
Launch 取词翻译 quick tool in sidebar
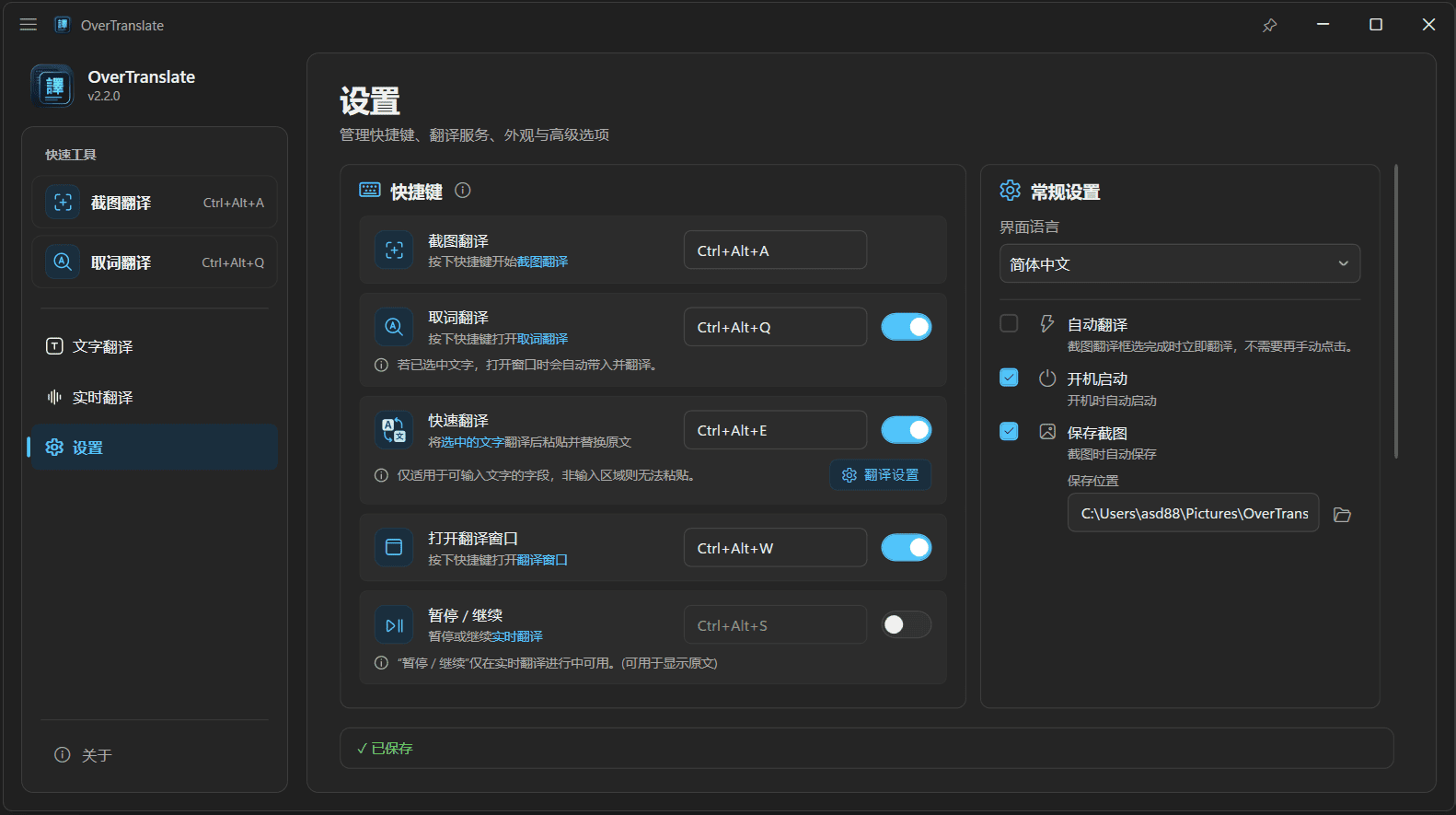pos(155,262)
